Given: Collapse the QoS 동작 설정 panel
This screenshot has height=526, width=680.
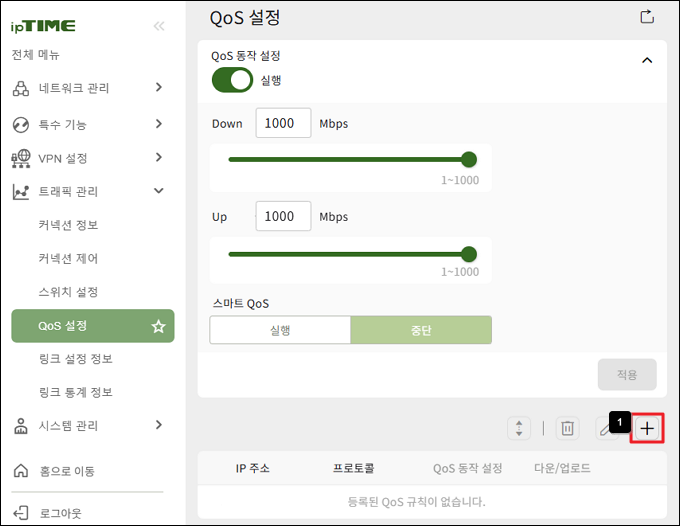Looking at the screenshot, I should click(647, 60).
